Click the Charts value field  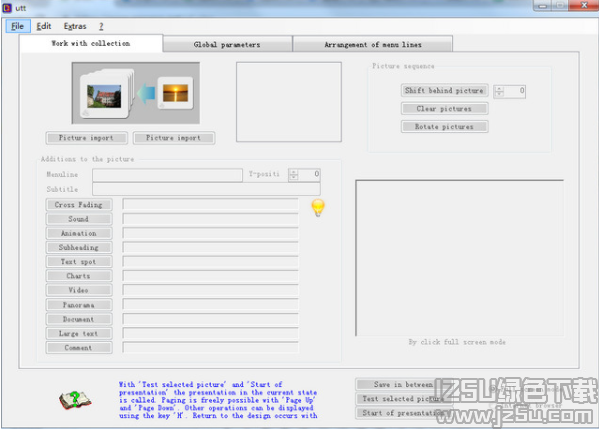click(x=210, y=276)
